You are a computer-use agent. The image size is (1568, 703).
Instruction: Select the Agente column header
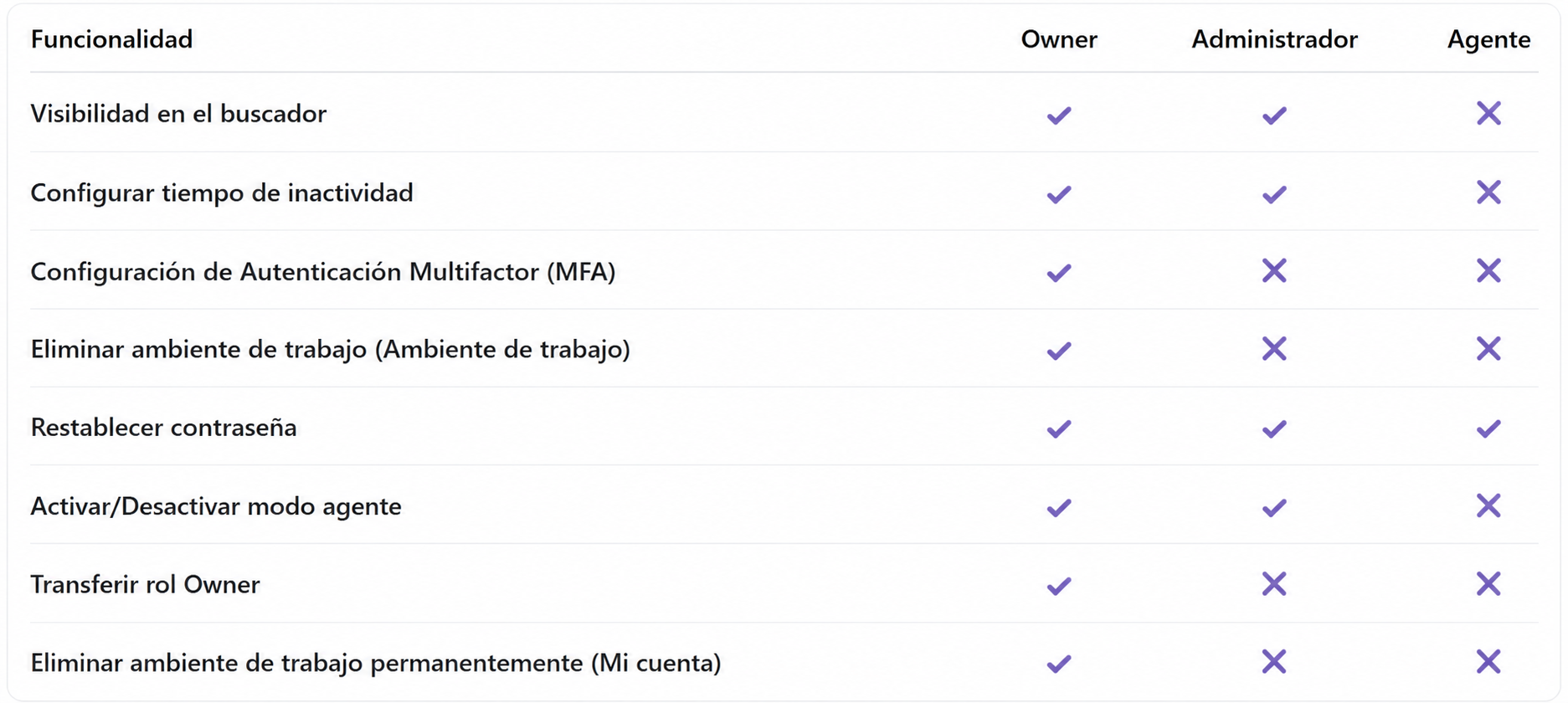point(1488,40)
